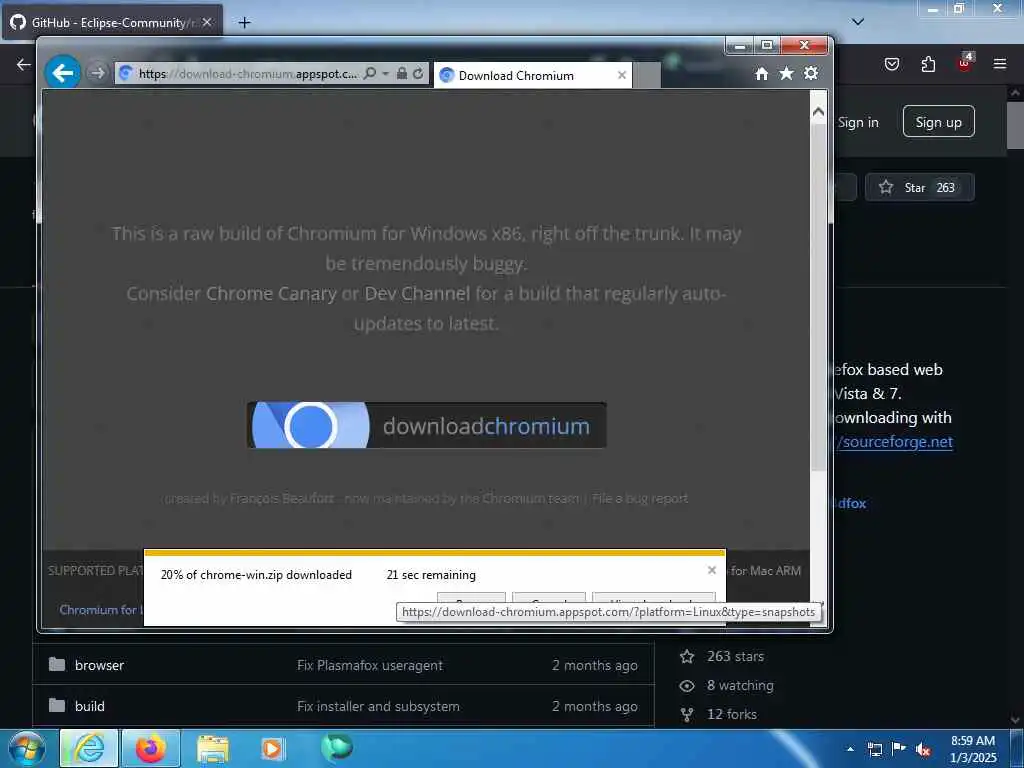Follow the Chrome Canary link

pos(272,294)
